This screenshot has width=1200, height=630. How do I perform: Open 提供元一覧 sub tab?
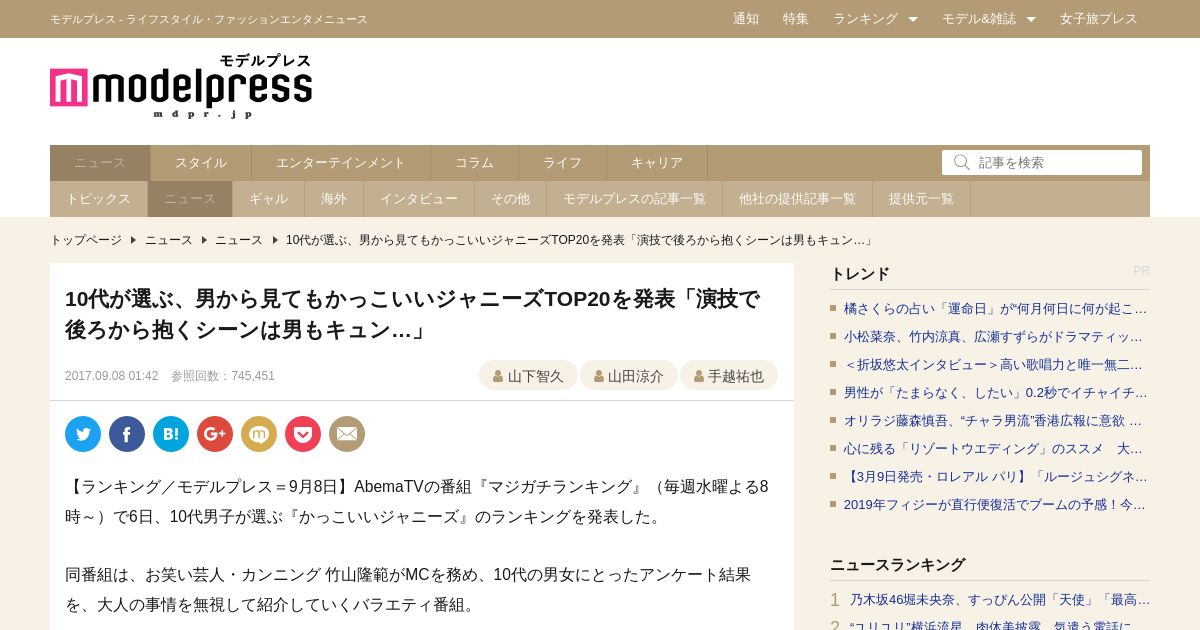click(x=922, y=199)
